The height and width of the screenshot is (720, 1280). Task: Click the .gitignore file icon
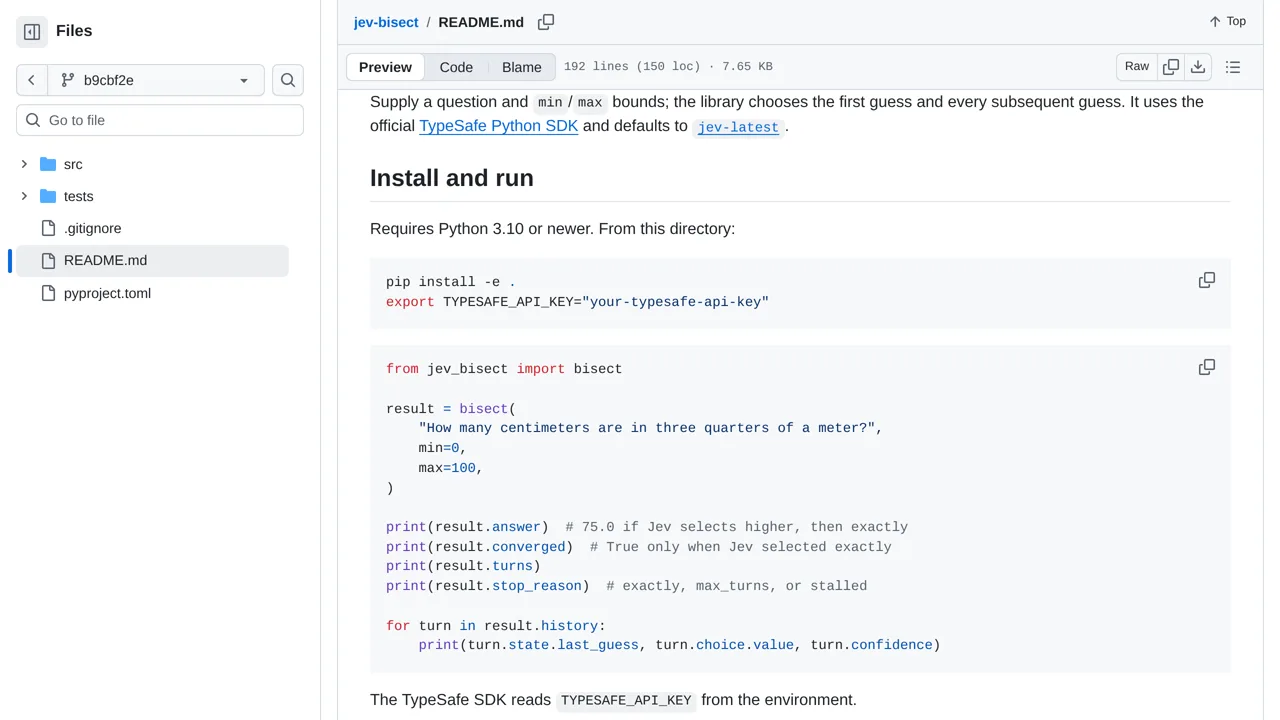pos(48,229)
